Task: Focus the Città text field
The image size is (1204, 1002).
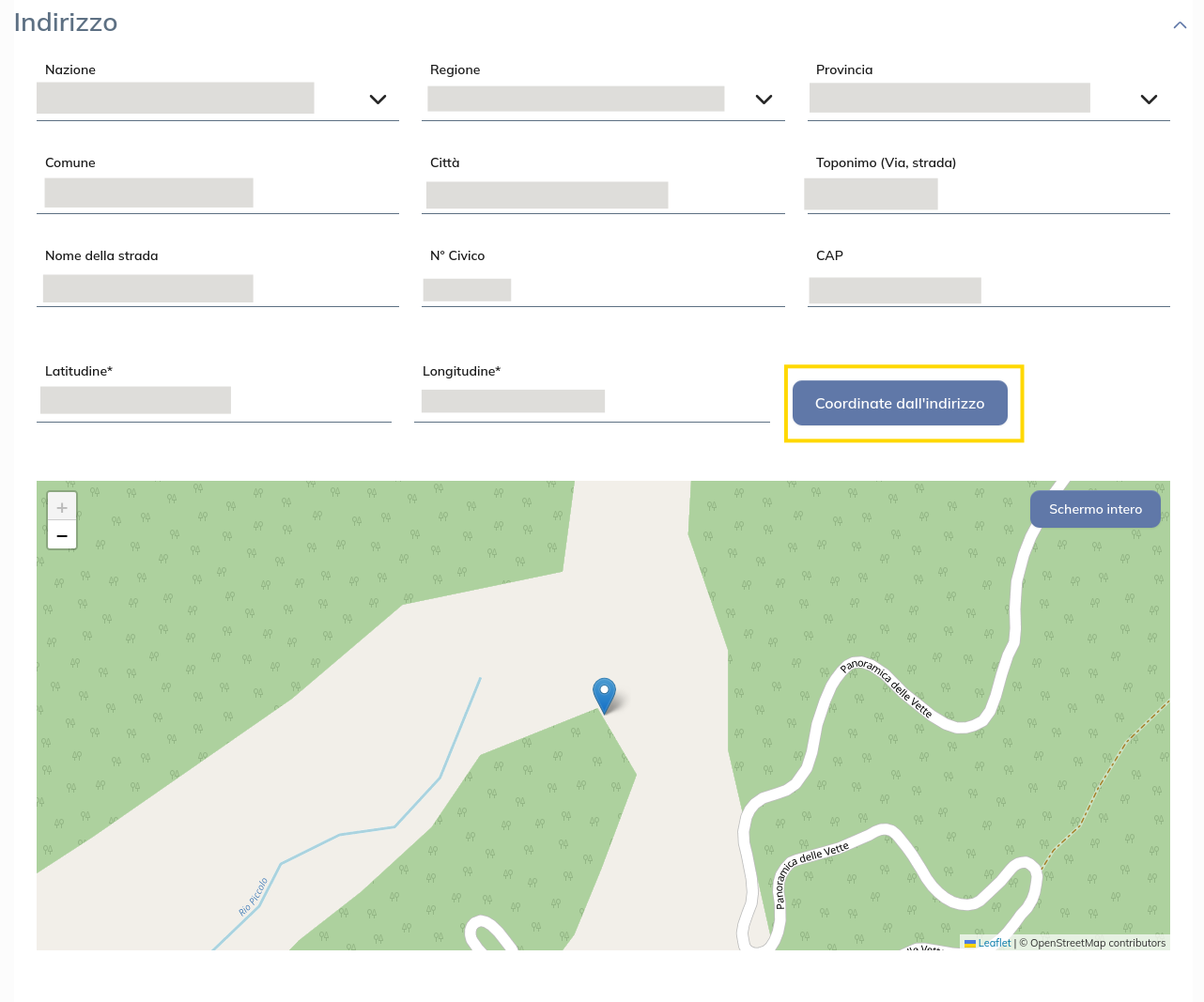Action: pyautogui.click(x=602, y=194)
